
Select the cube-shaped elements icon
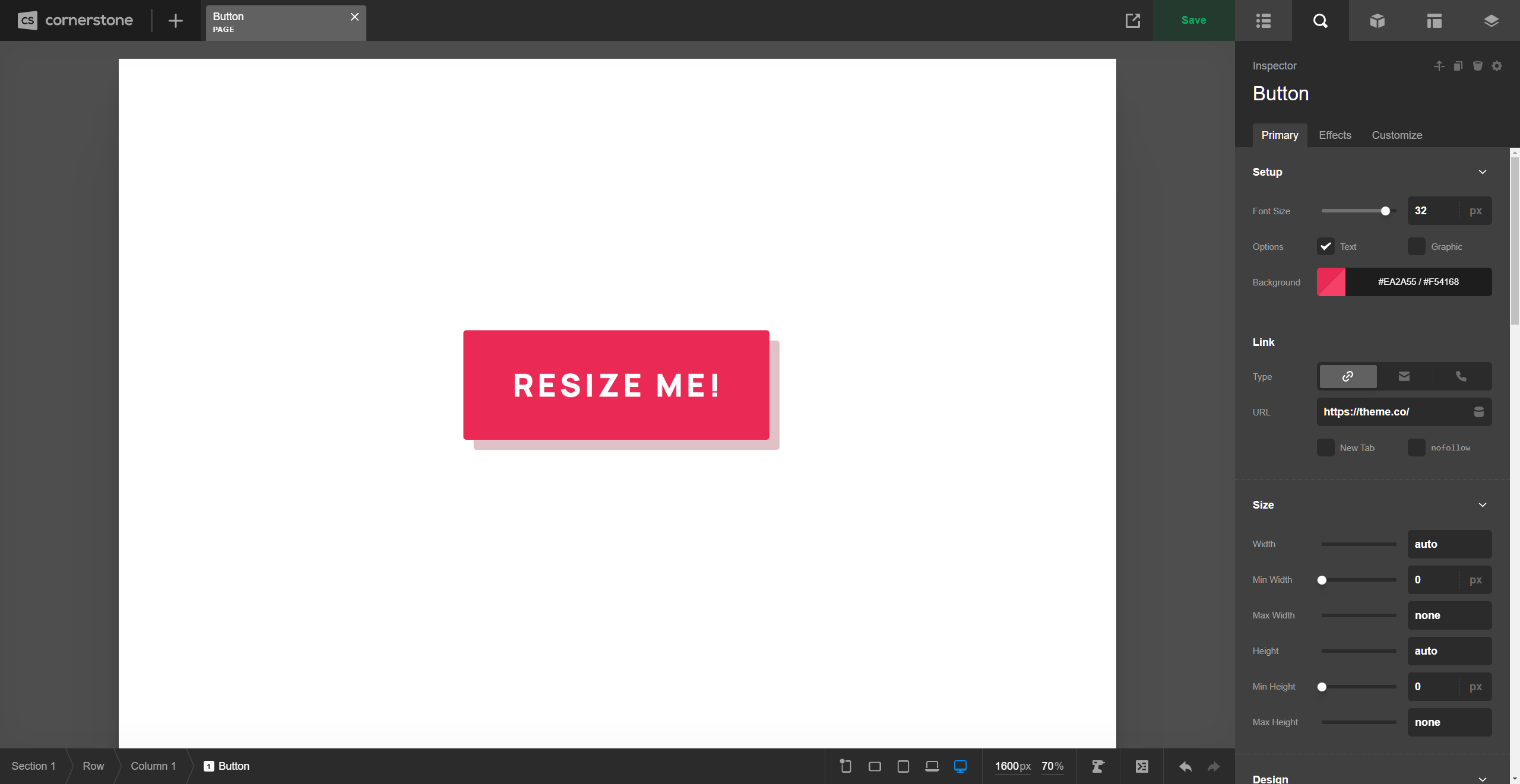[1376, 20]
